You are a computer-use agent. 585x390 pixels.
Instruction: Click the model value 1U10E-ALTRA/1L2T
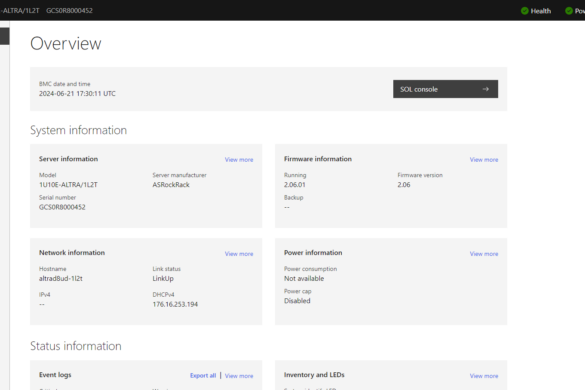68,185
